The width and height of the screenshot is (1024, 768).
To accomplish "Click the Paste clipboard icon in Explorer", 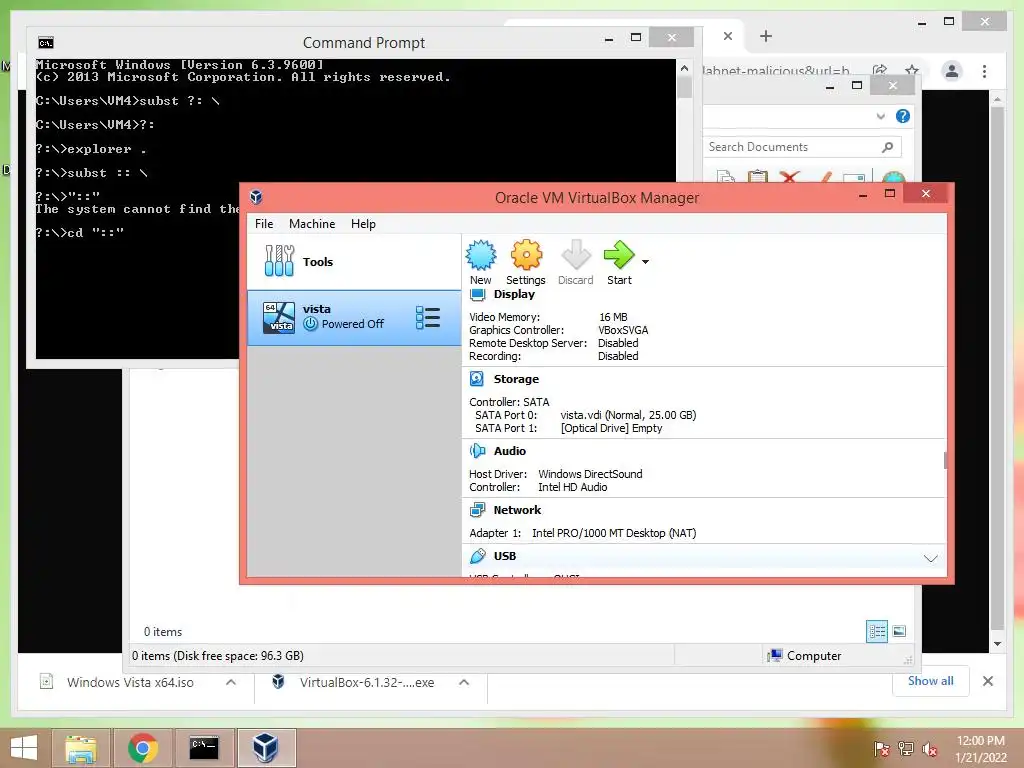I will pos(758,176).
